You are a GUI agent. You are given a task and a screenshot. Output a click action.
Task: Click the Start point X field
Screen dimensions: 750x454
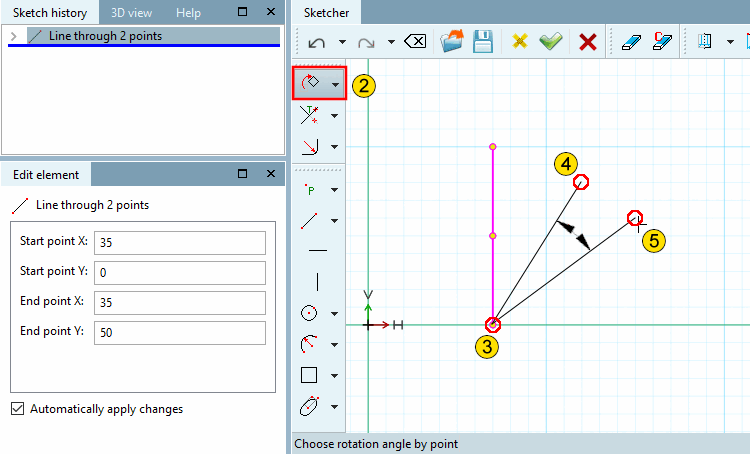(x=180, y=243)
